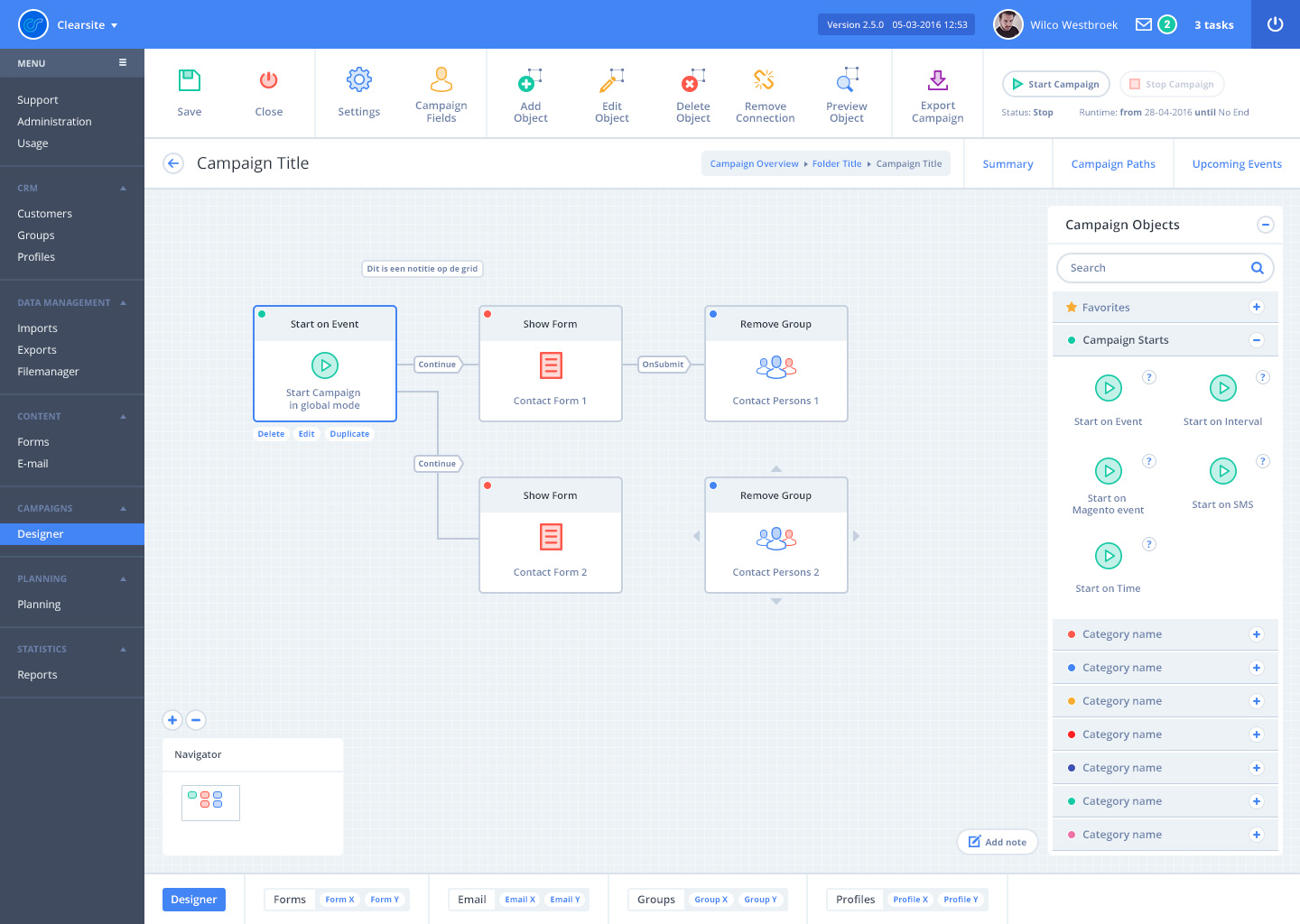Open the Form X tag
Screen dimensions: 1300x924
[339, 900]
